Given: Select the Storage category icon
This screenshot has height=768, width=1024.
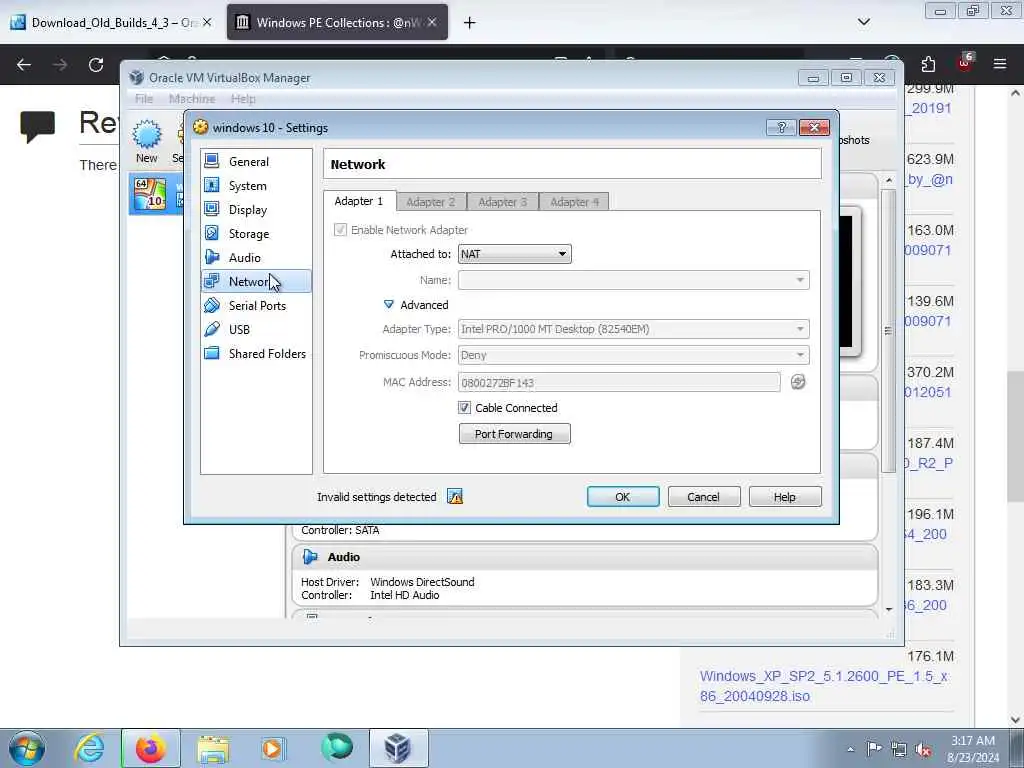Looking at the screenshot, I should coord(212,233).
